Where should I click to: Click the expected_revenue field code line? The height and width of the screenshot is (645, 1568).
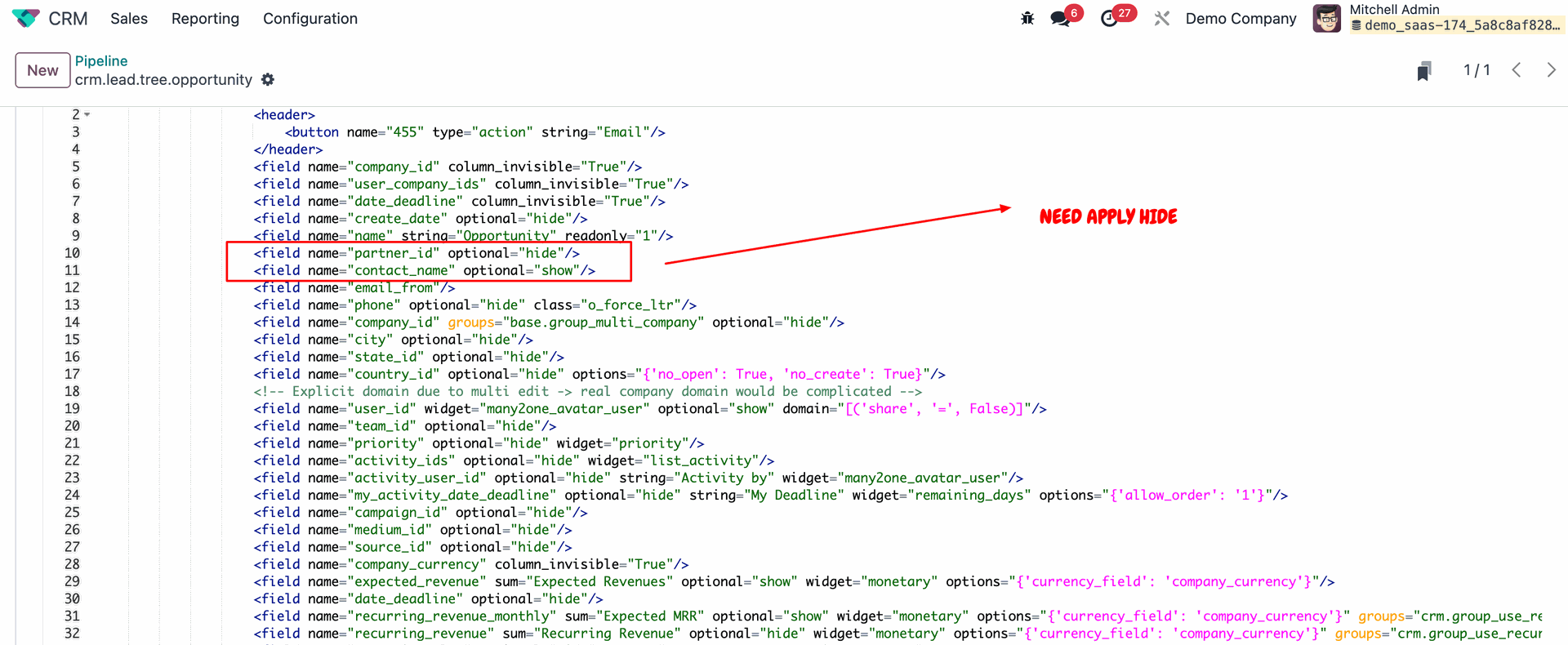click(x=794, y=582)
